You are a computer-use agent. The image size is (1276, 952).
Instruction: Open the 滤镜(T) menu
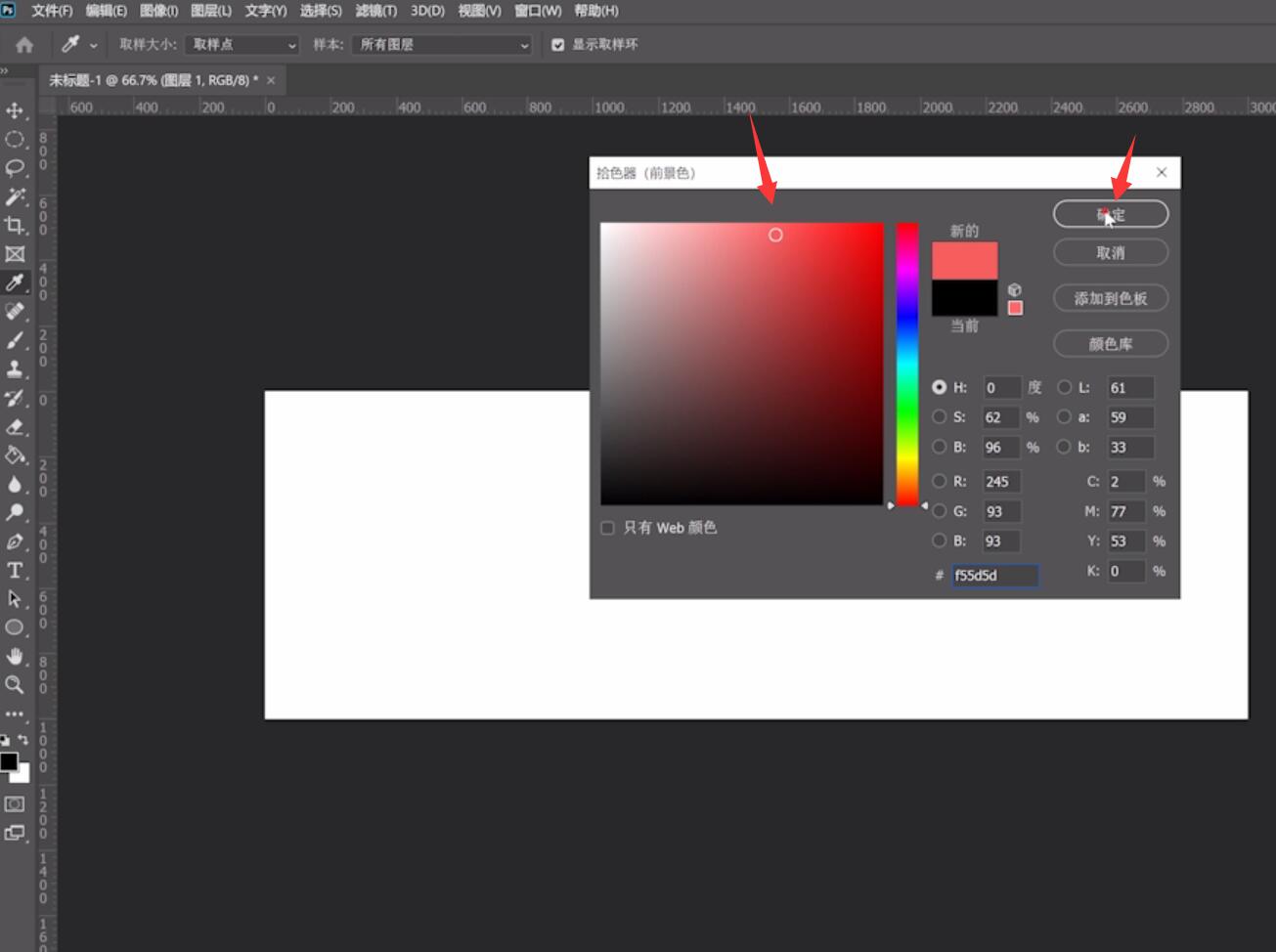(x=376, y=11)
